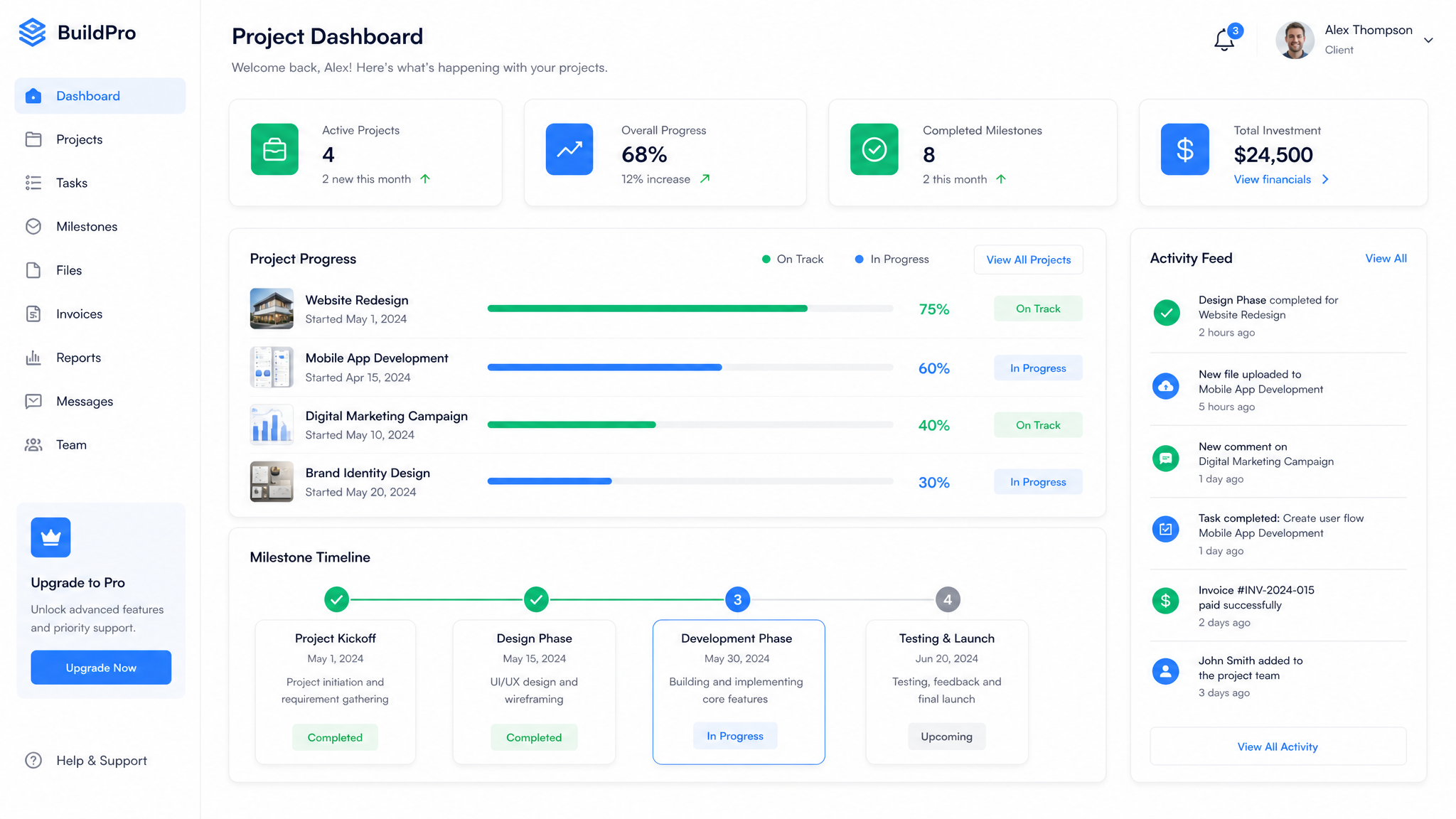Image resolution: width=1456 pixels, height=819 pixels.
Task: Click the Overall Progress trend arrow icon
Action: coord(569,149)
